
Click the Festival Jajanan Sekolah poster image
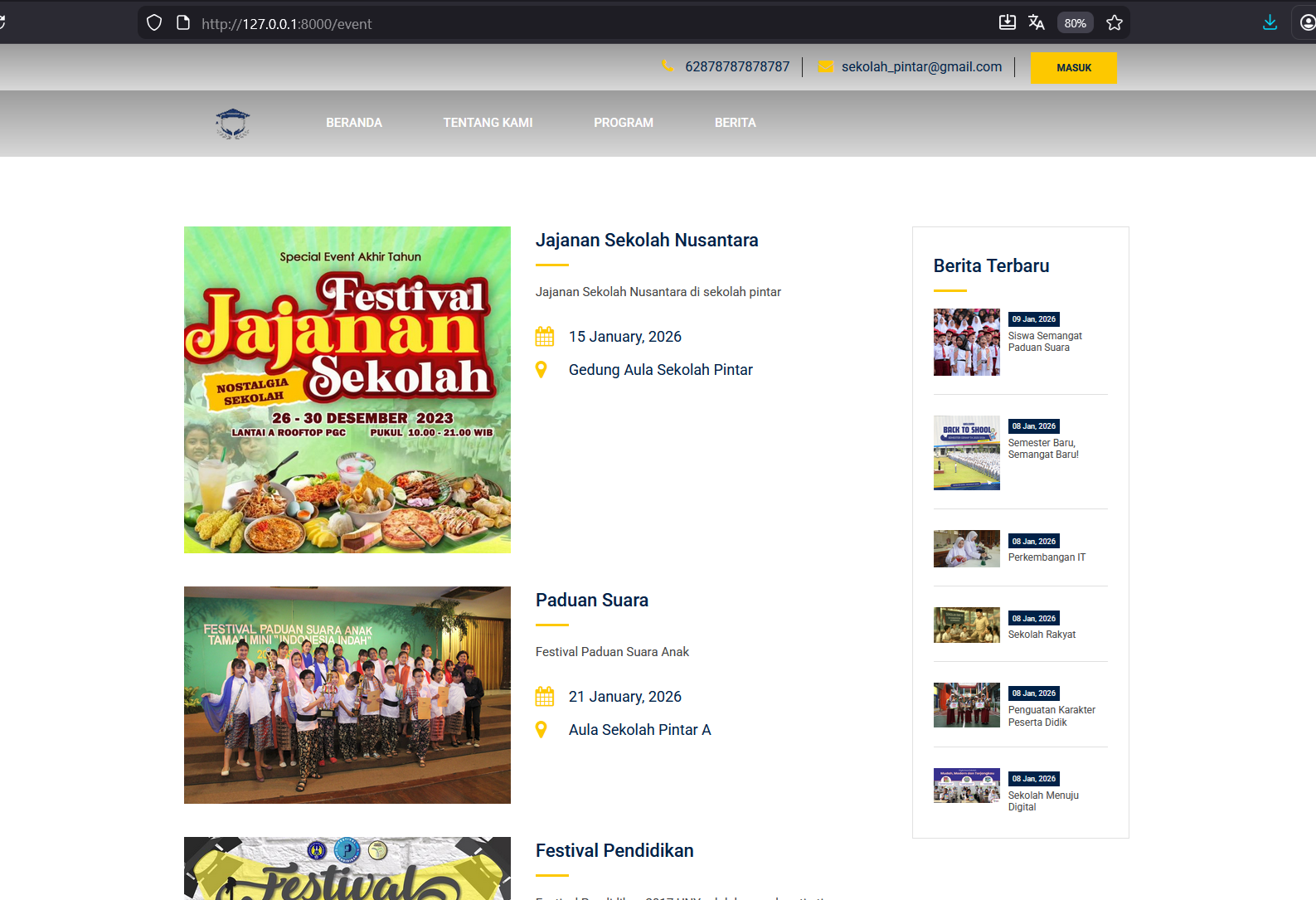coord(347,390)
